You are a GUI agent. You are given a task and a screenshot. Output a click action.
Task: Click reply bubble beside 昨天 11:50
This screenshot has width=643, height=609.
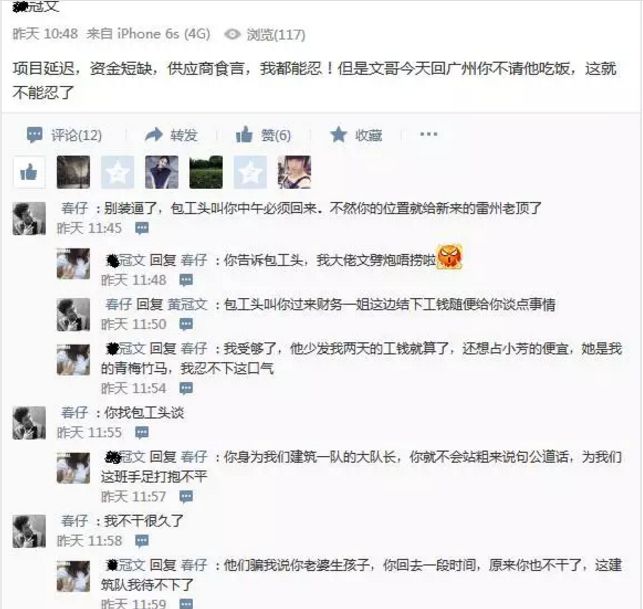tap(186, 324)
